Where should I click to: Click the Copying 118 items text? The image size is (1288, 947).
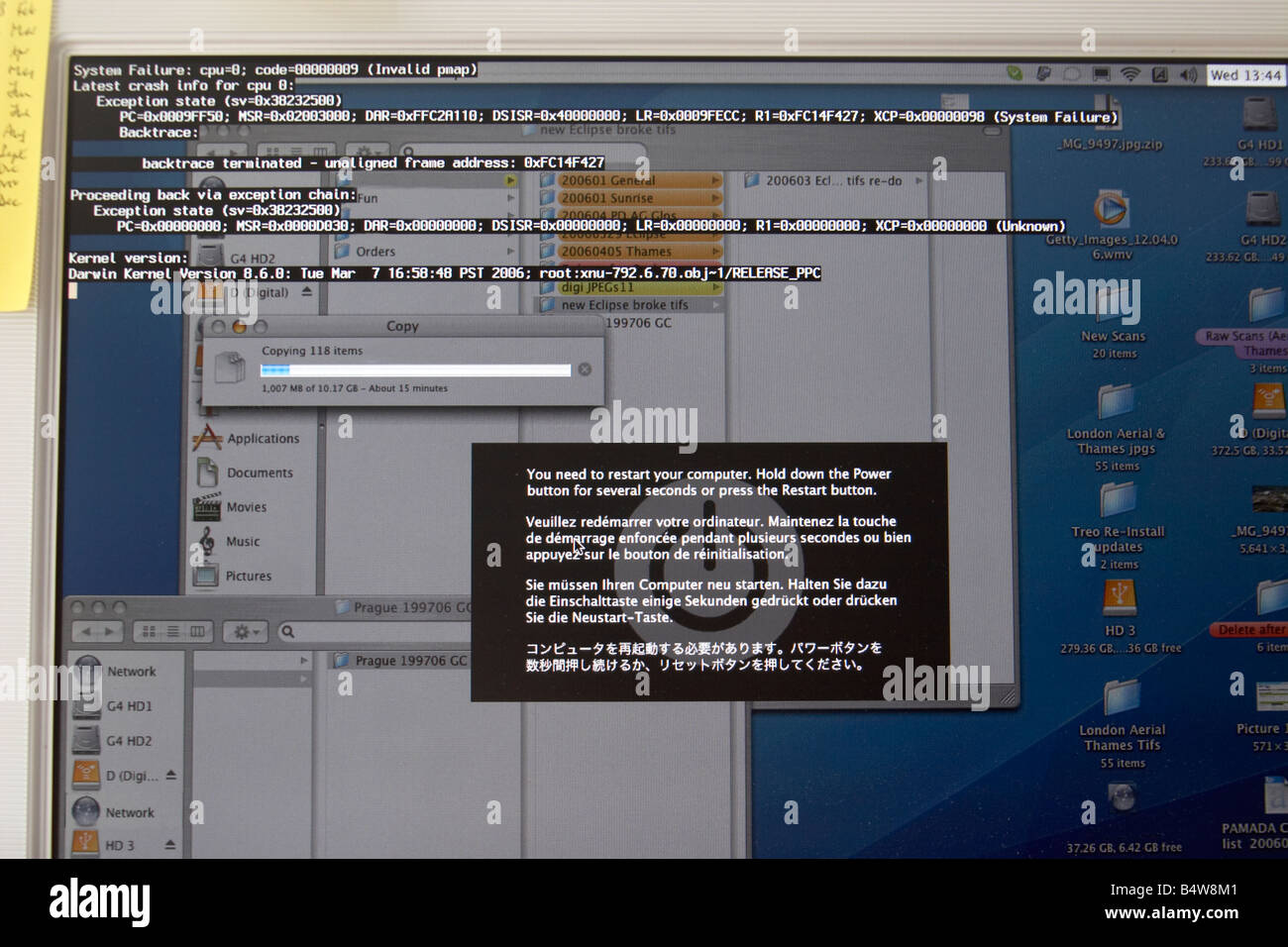click(x=312, y=351)
